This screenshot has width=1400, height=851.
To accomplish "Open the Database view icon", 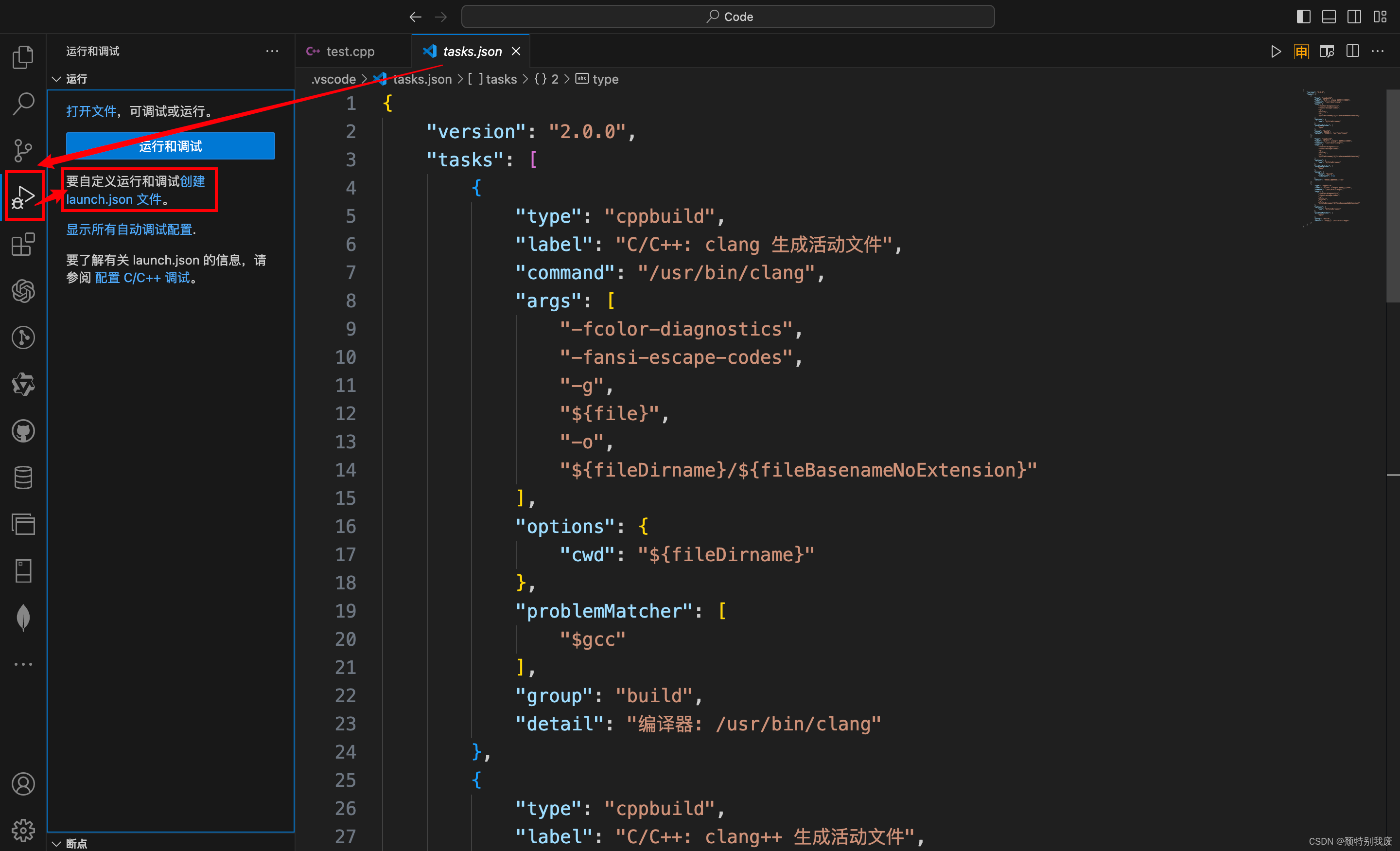I will [23, 478].
